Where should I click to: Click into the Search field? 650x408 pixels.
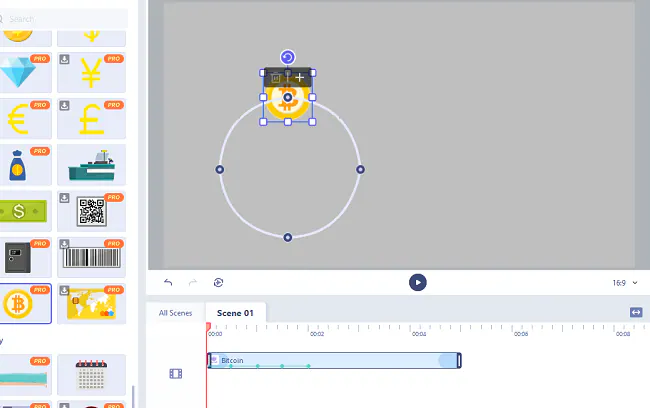click(62, 19)
